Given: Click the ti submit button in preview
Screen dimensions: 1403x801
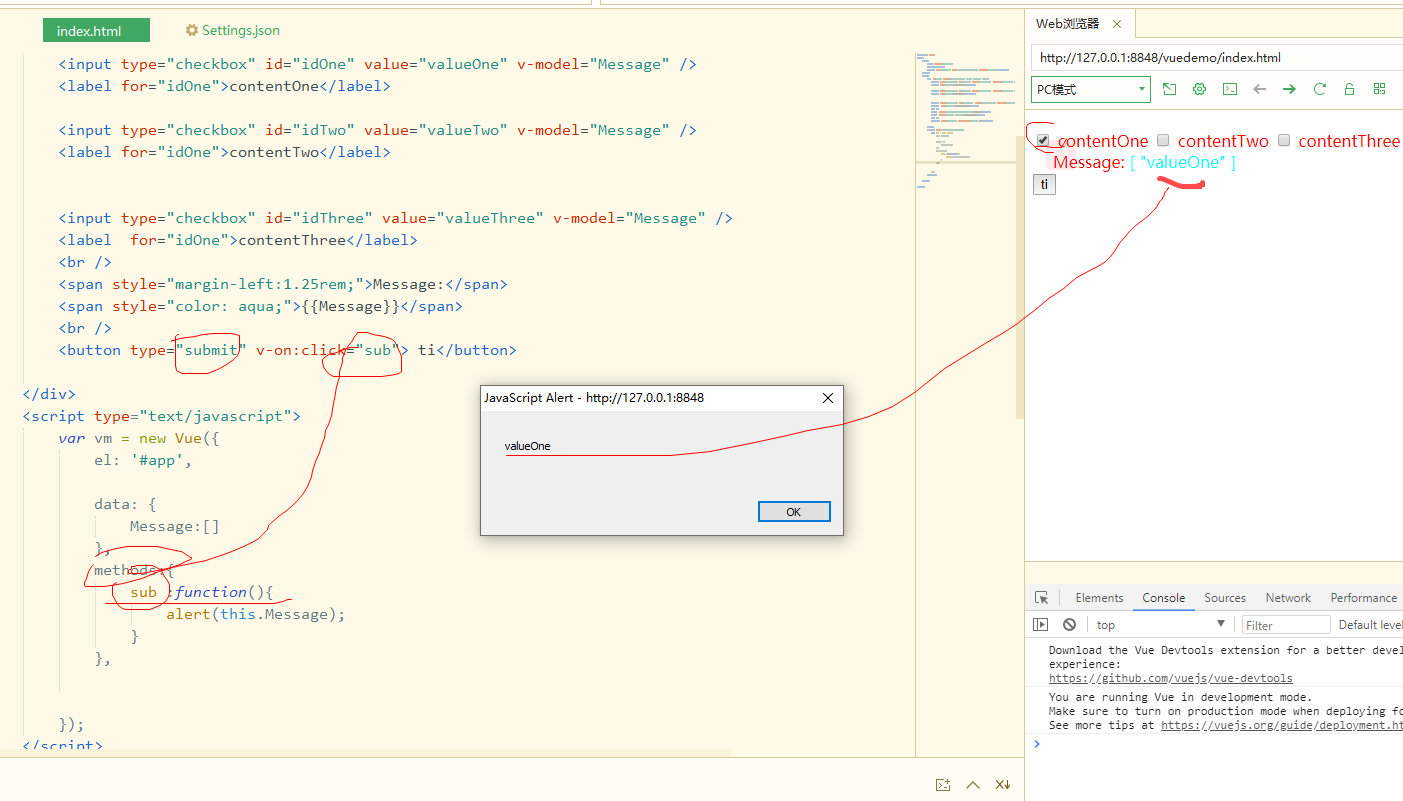Looking at the screenshot, I should coord(1044,184).
